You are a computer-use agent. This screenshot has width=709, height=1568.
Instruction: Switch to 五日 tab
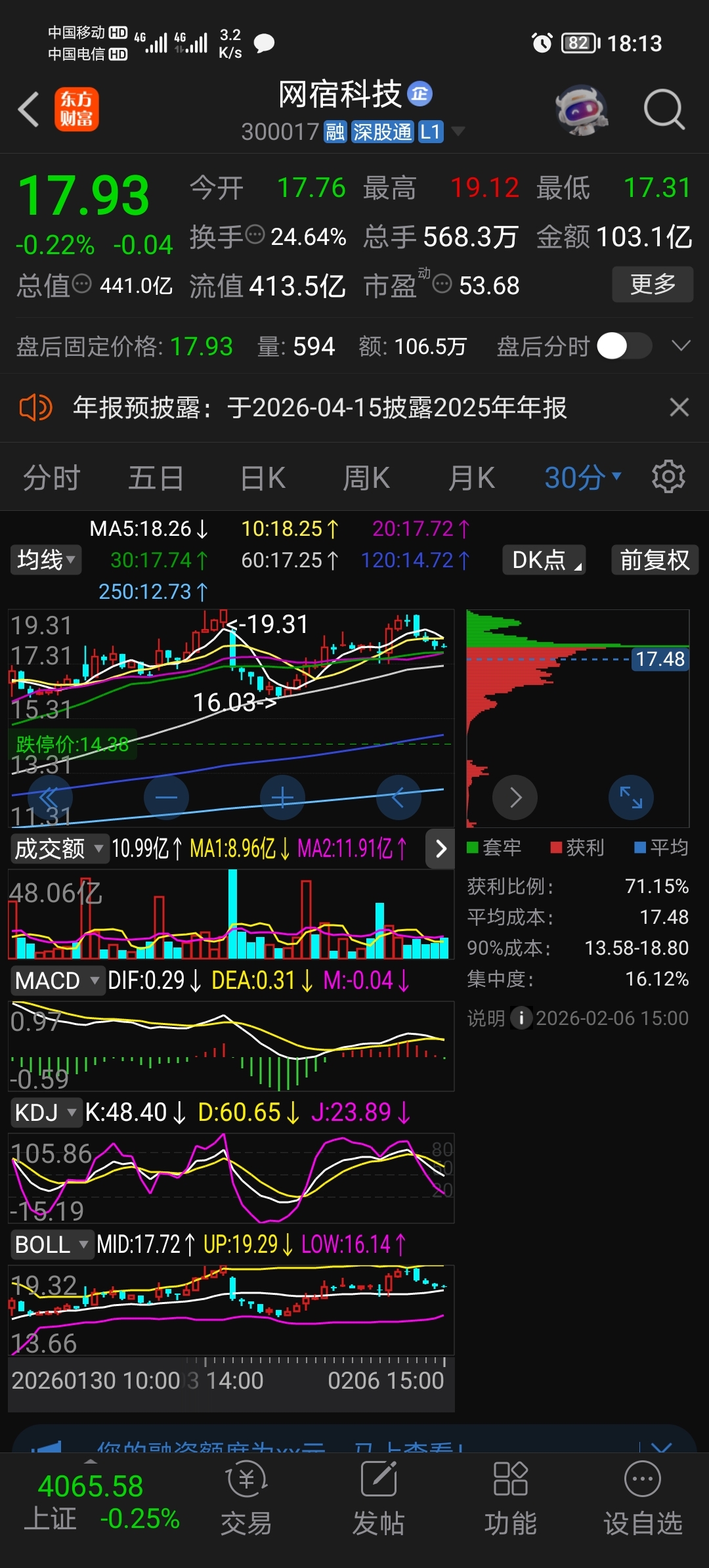tap(156, 477)
